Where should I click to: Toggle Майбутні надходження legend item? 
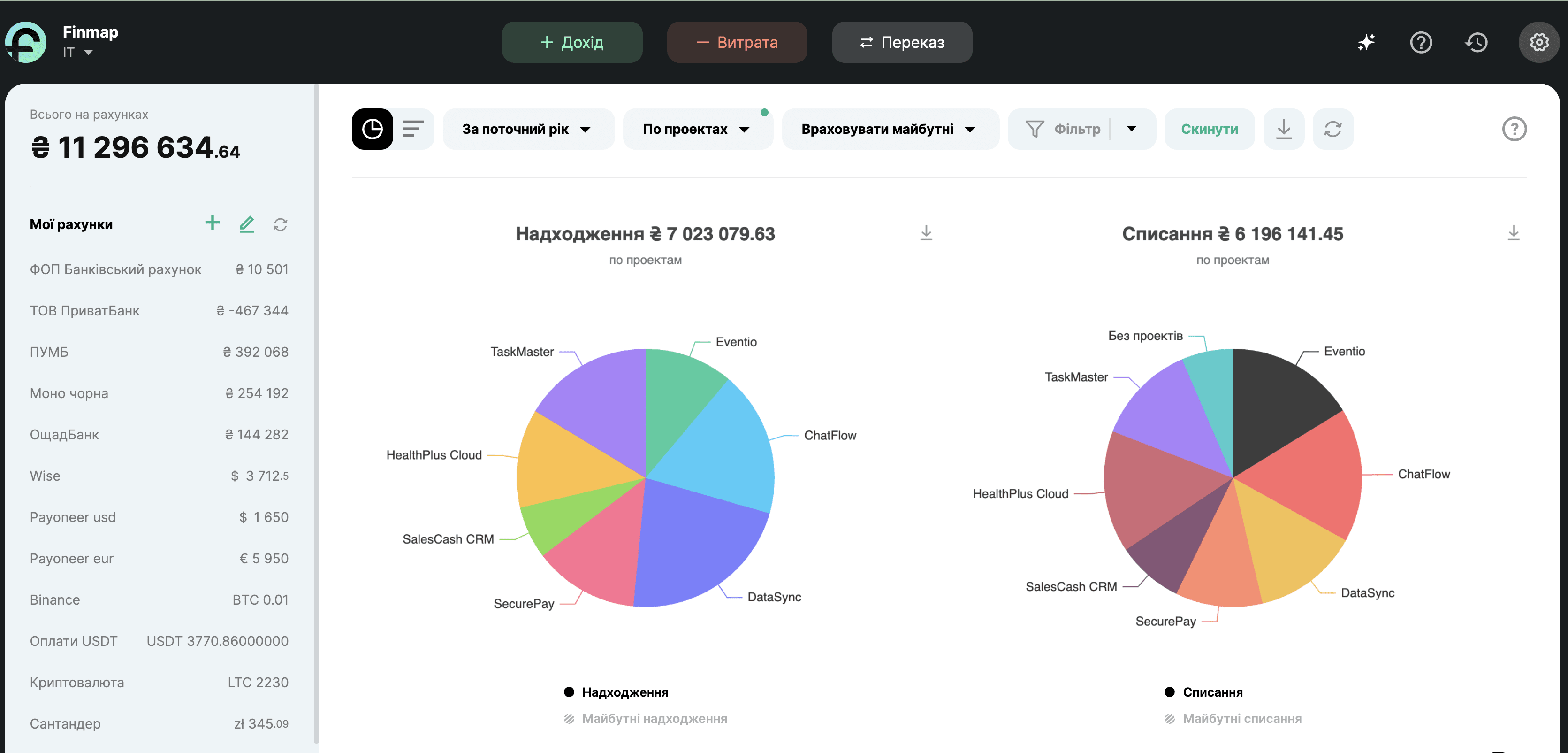tap(645, 719)
